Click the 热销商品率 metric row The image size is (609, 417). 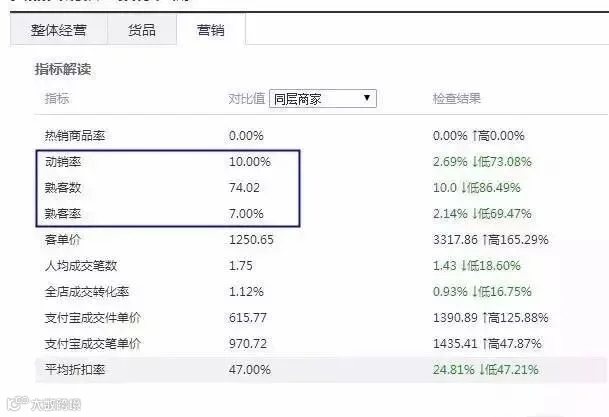pyautogui.click(x=321, y=136)
